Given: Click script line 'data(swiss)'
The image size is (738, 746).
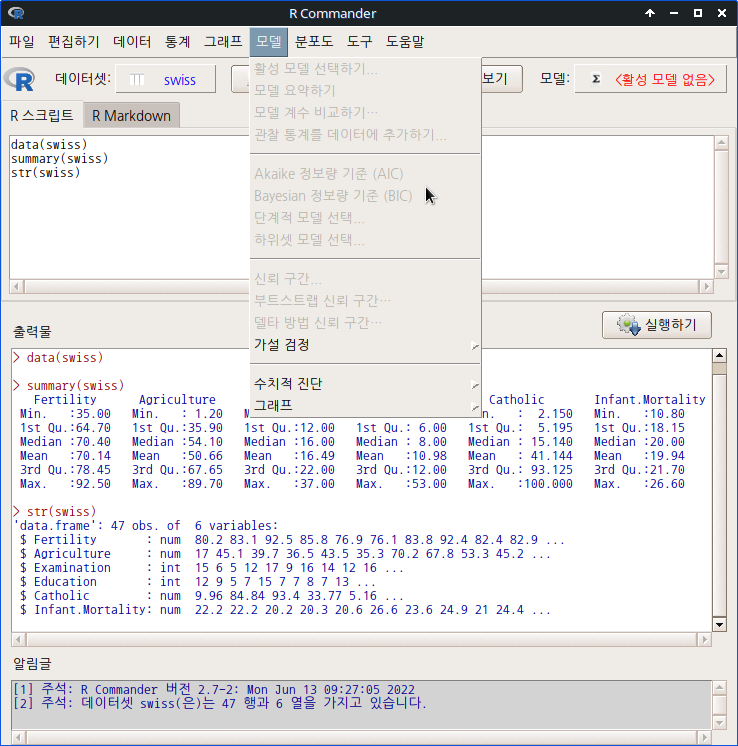Looking at the screenshot, I should [49, 144].
